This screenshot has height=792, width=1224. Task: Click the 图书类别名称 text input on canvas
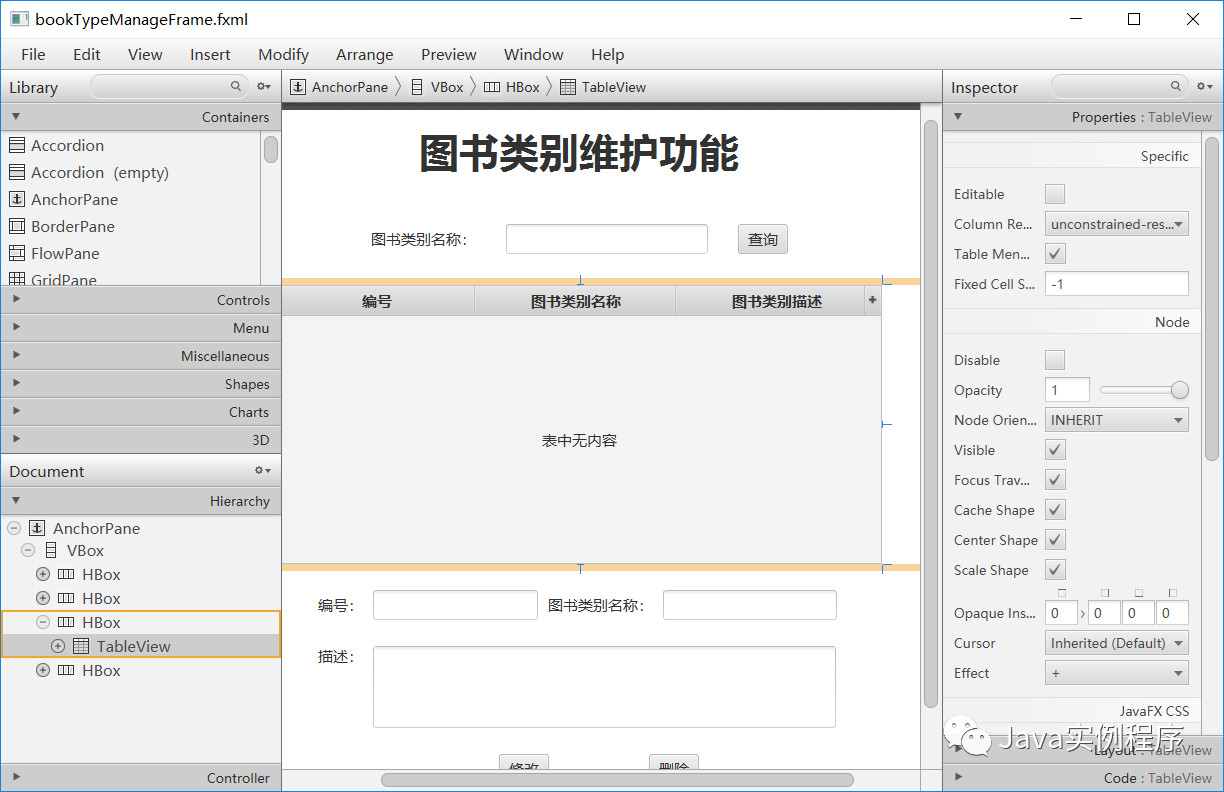[x=606, y=238]
